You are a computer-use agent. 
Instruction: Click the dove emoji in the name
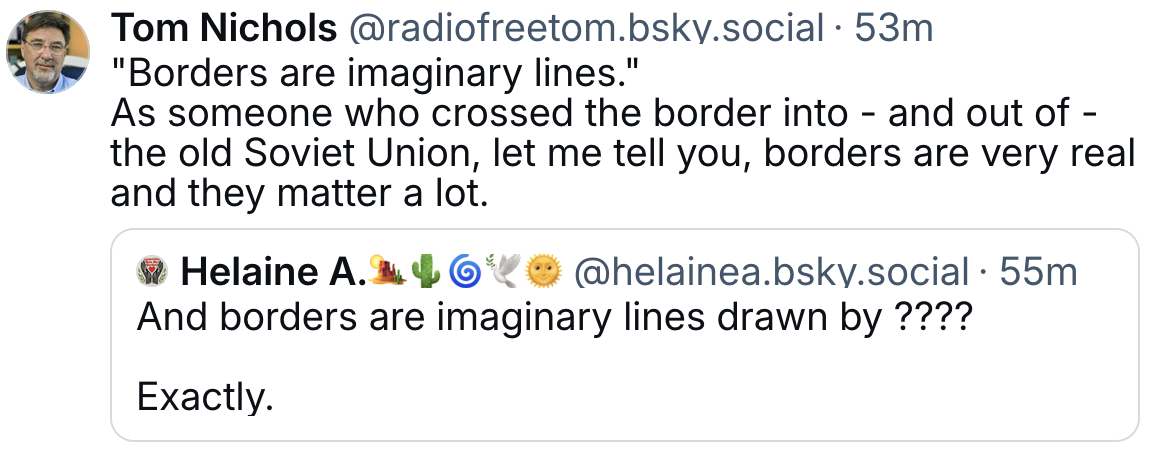click(x=502, y=271)
